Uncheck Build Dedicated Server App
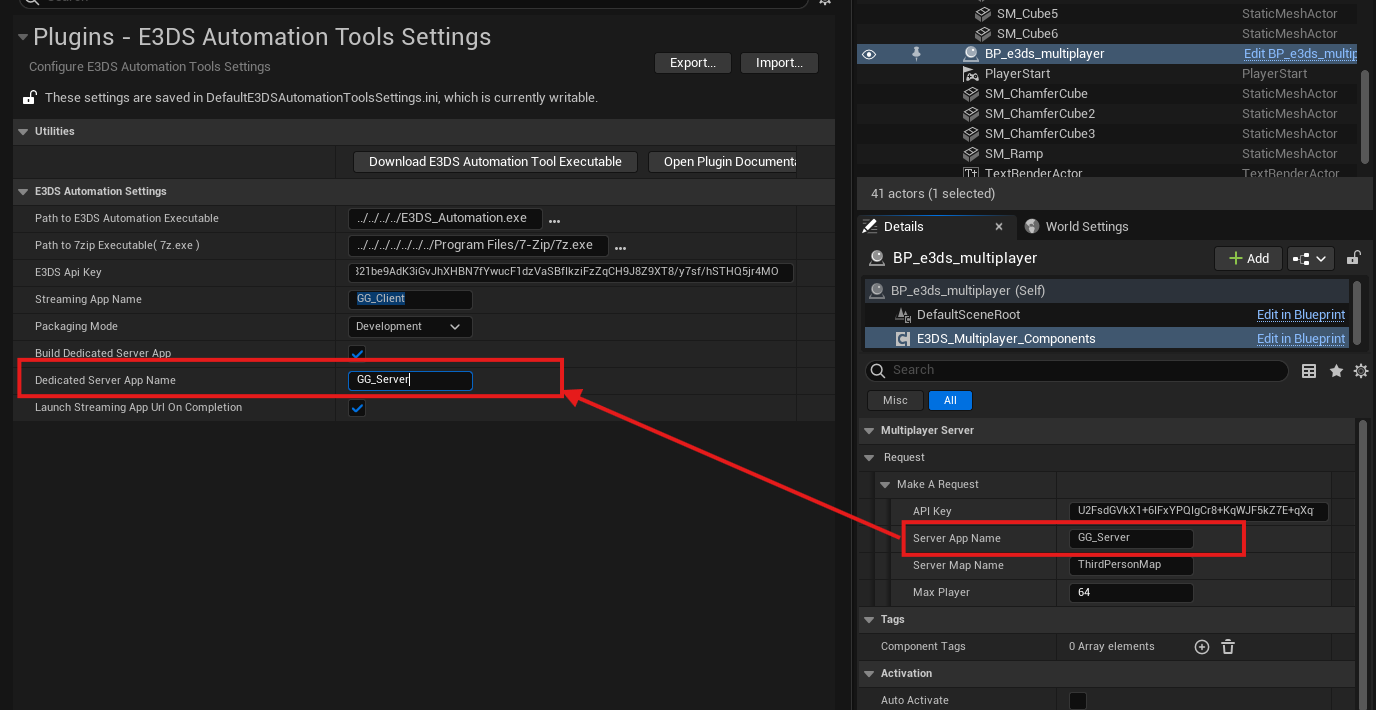 [x=357, y=354]
